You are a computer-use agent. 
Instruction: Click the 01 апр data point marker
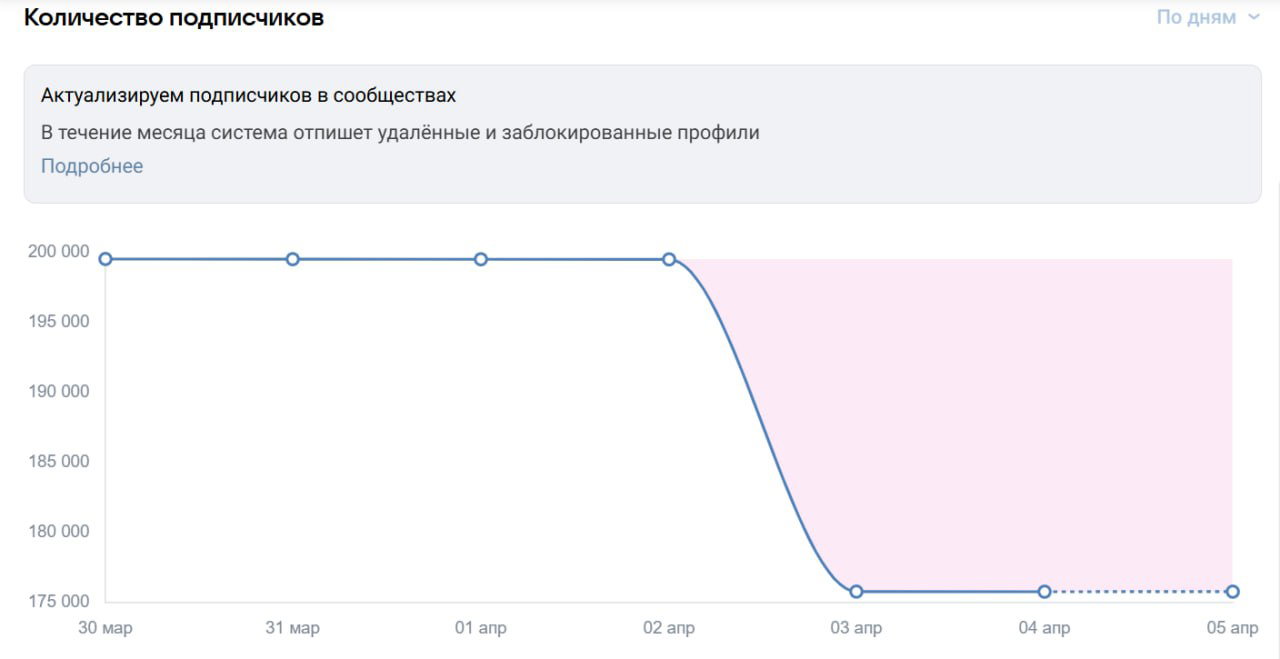tap(481, 259)
